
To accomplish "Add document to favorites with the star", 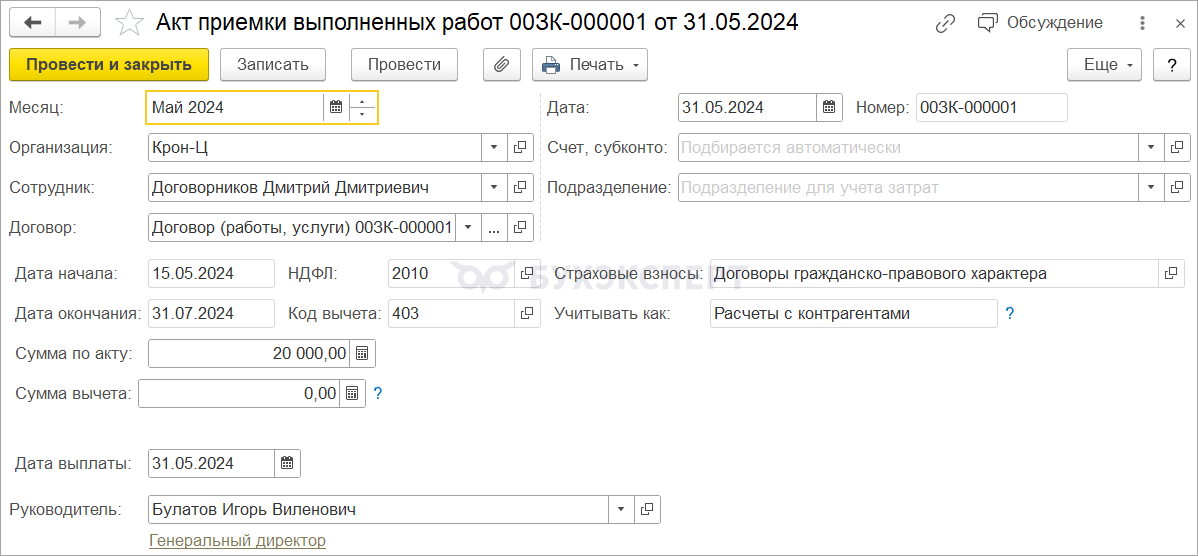I will coord(129,23).
